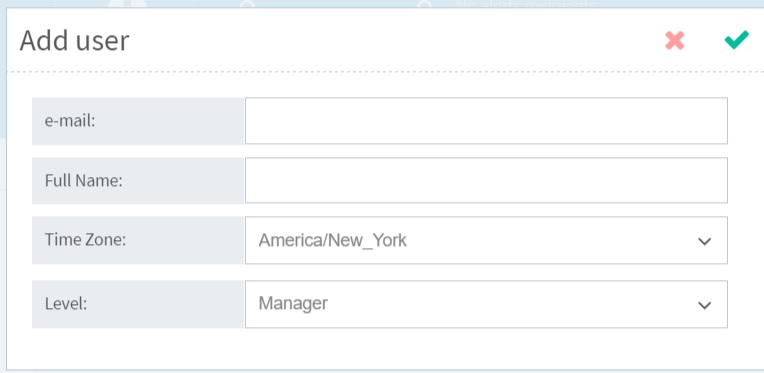Image resolution: width=764 pixels, height=373 pixels.
Task: Click the Time Zone field label
Action: click(85, 240)
